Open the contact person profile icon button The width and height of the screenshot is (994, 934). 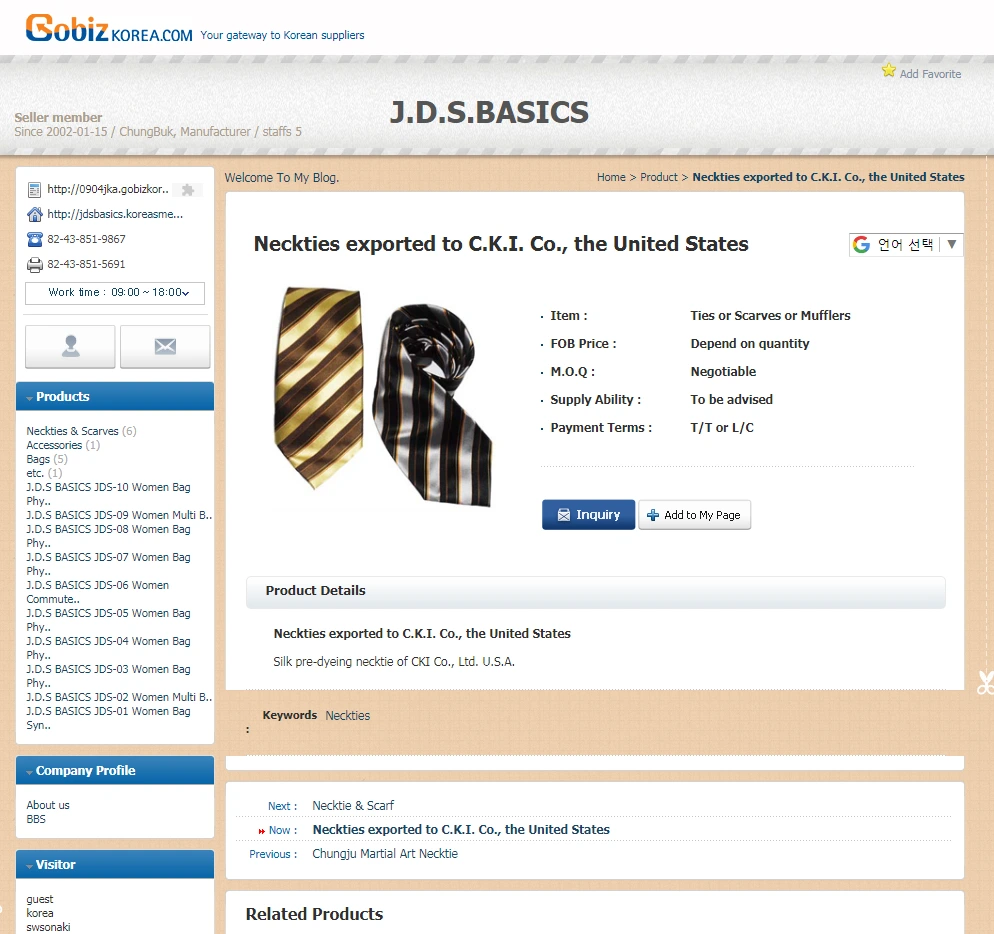point(70,346)
